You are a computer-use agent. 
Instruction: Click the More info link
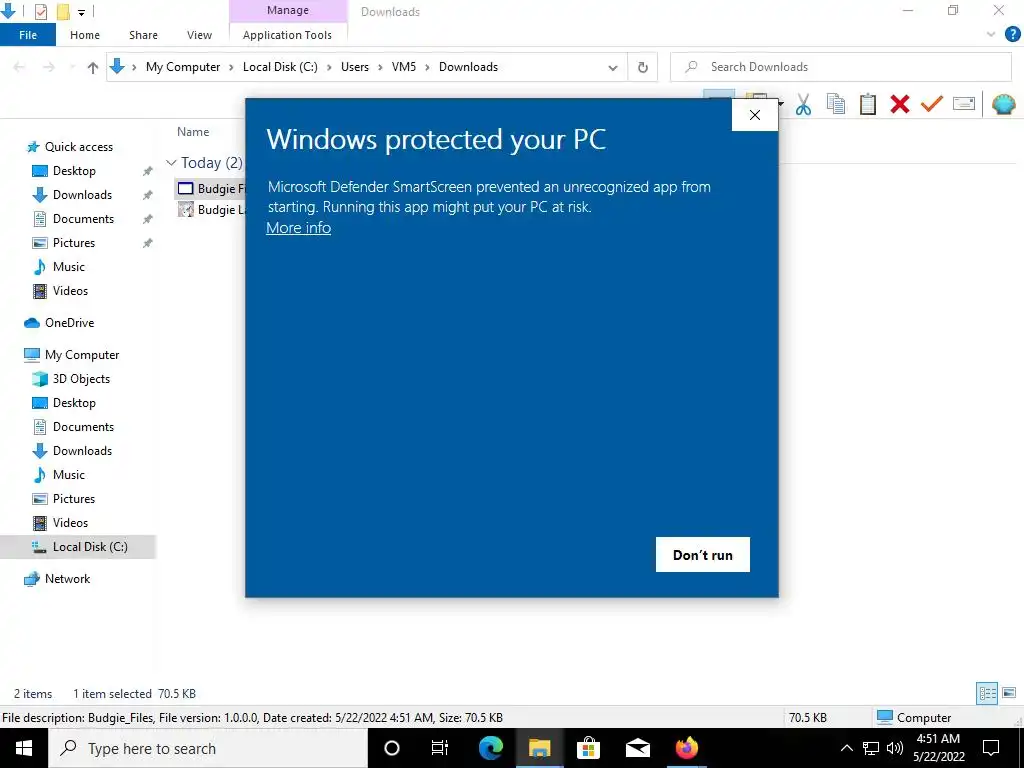coord(298,227)
